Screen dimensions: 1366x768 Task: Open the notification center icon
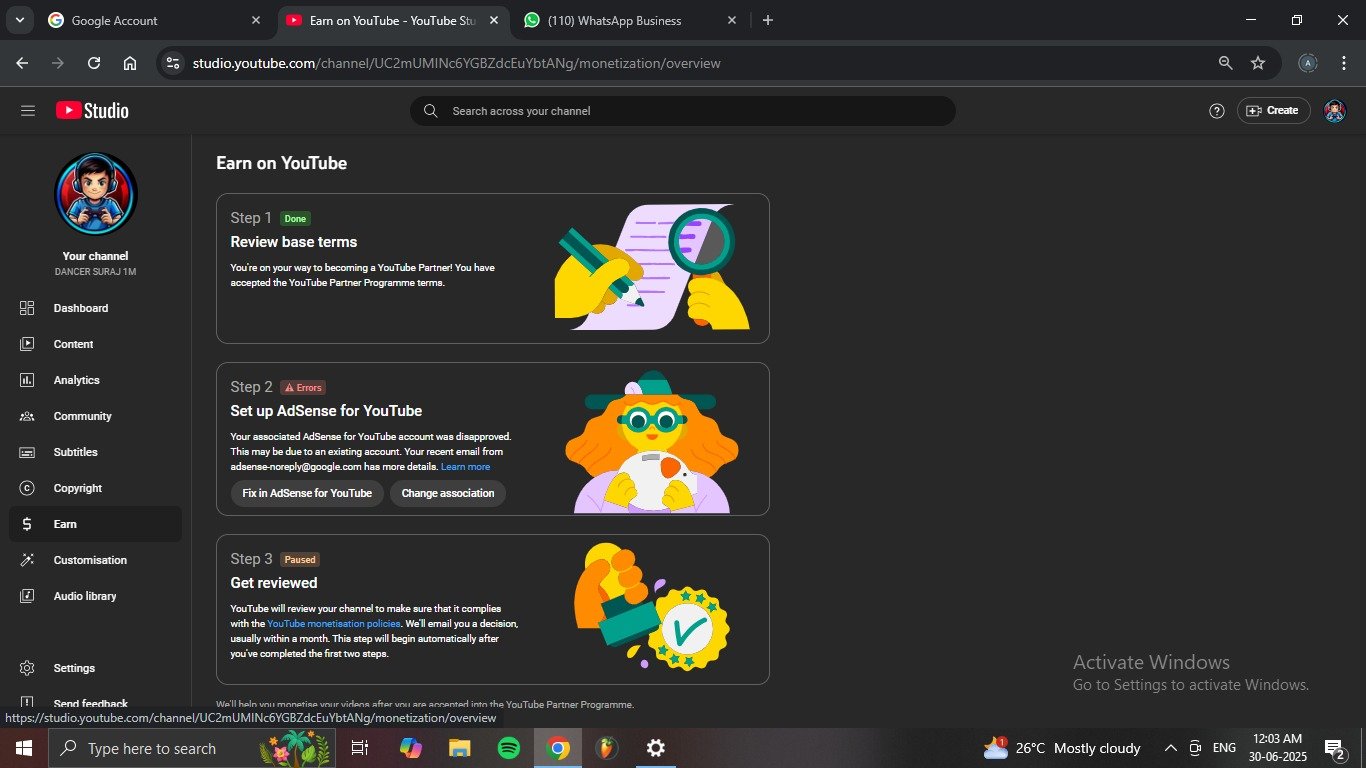1335,748
